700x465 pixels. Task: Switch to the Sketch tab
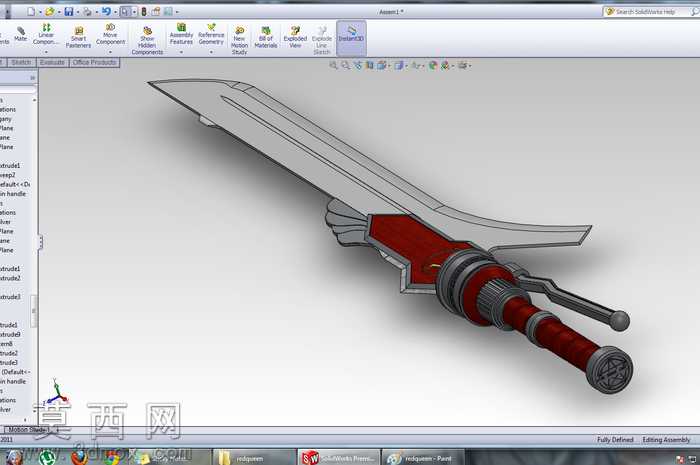tap(21, 62)
